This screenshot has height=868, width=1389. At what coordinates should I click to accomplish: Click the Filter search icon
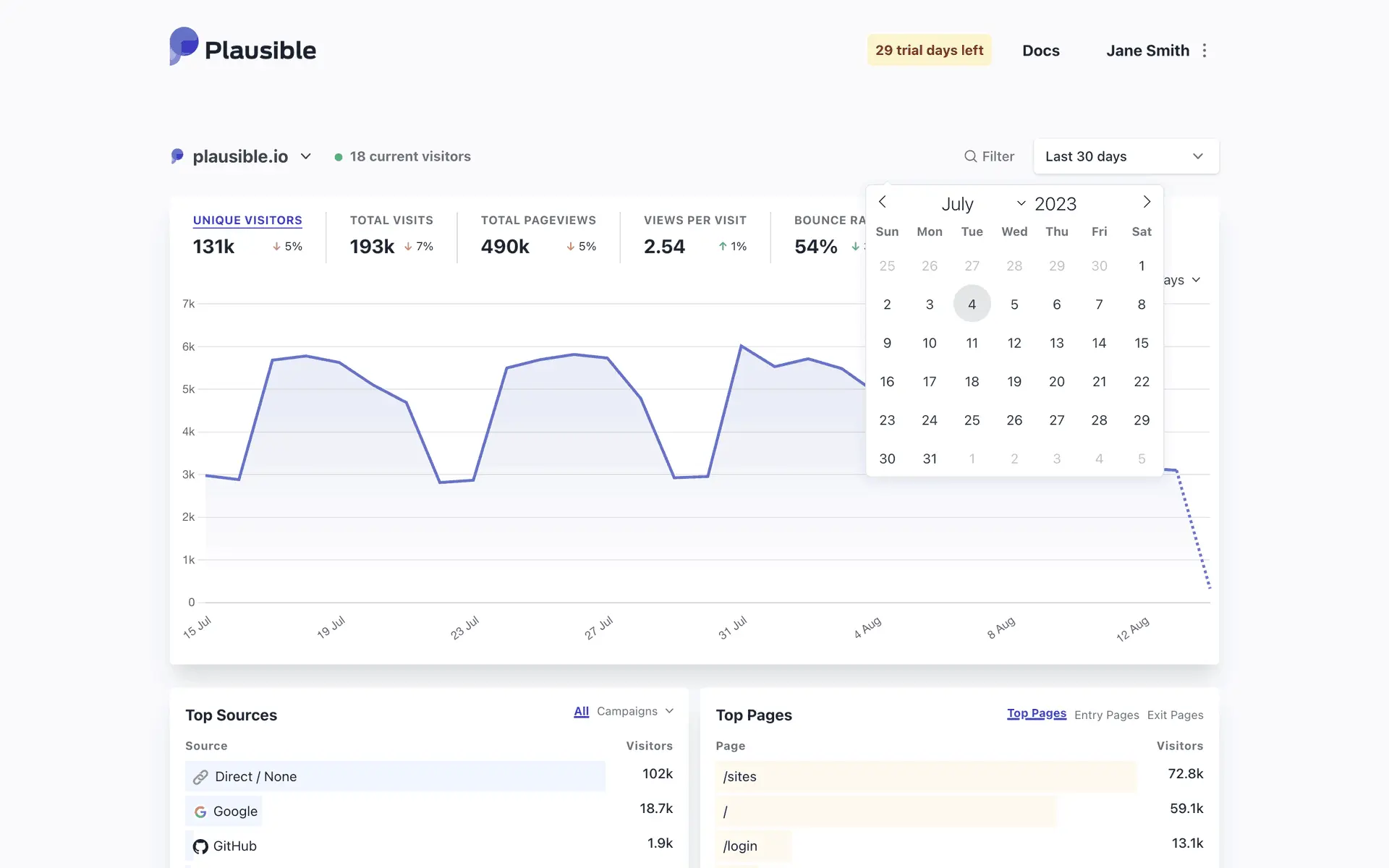[971, 156]
